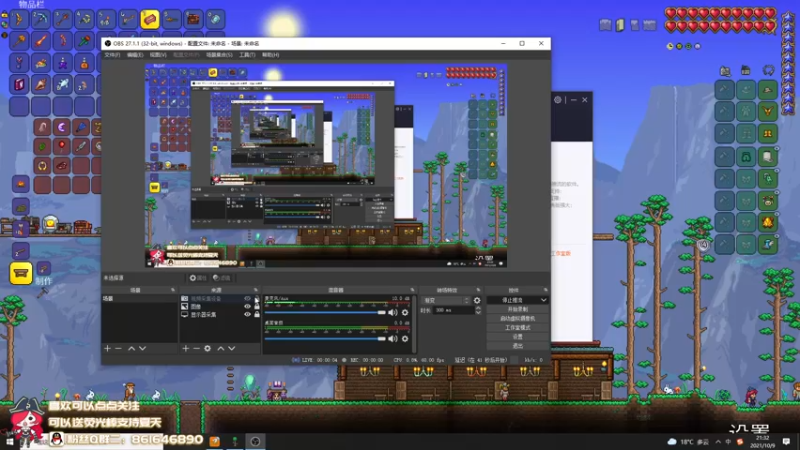800x450 pixels.
Task: Pop out the 控件 dock panel icon
Action: [x=545, y=290]
